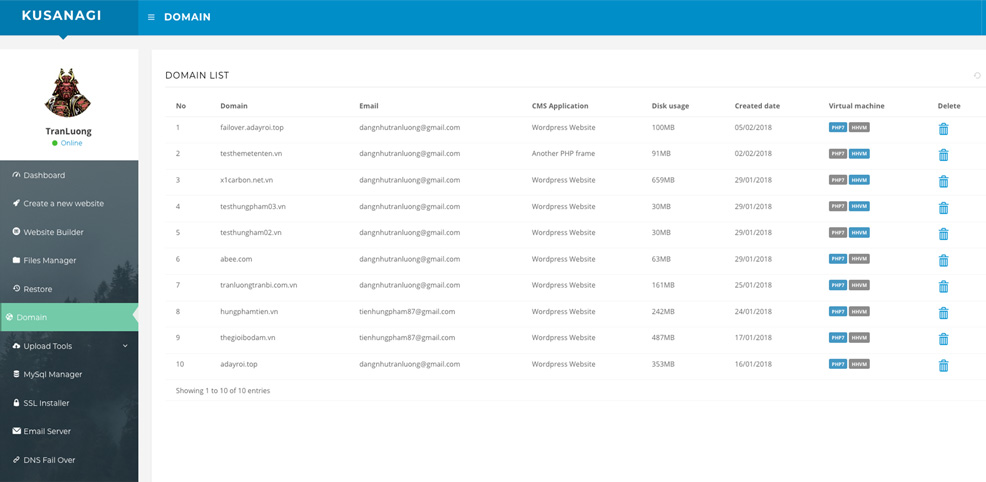Click the trash icon for hungphamtien.vn
The height and width of the screenshot is (482, 986).
[943, 313]
